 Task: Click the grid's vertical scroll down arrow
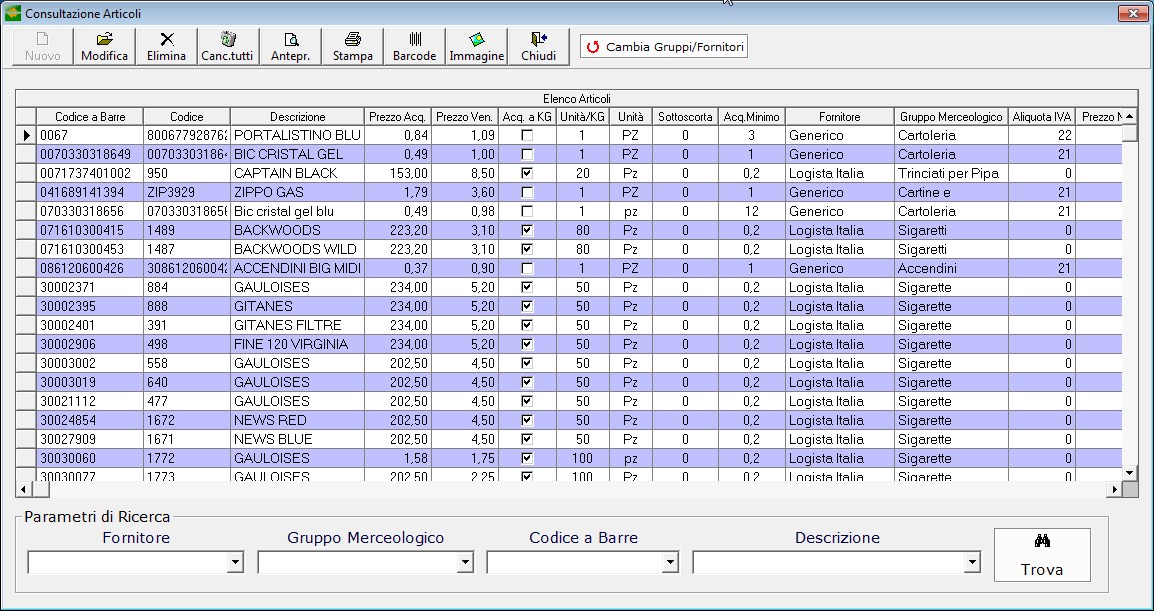tap(1129, 472)
